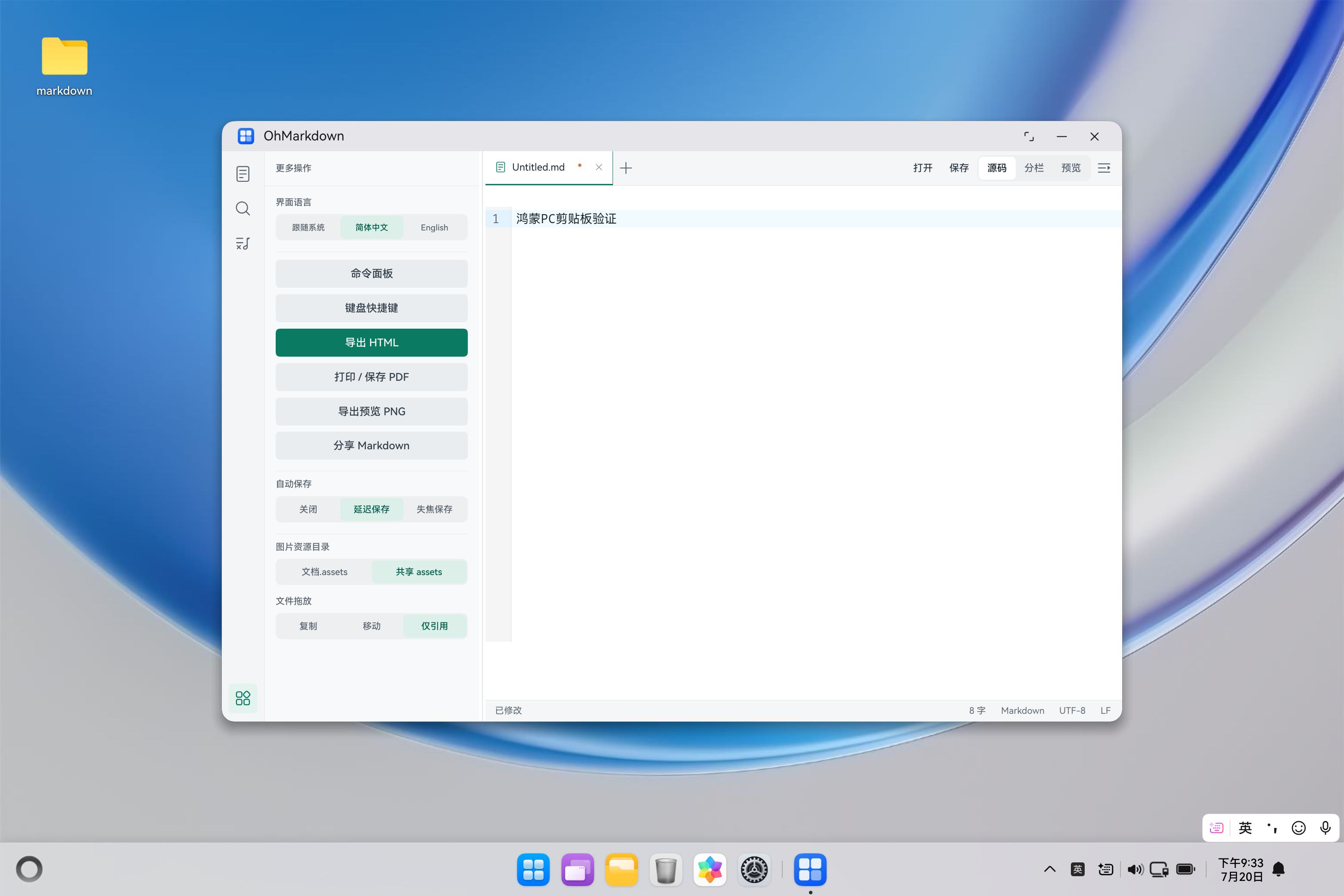Open 键盘快捷键 list
Viewport: 1344px width, 896px height.
pyautogui.click(x=371, y=308)
